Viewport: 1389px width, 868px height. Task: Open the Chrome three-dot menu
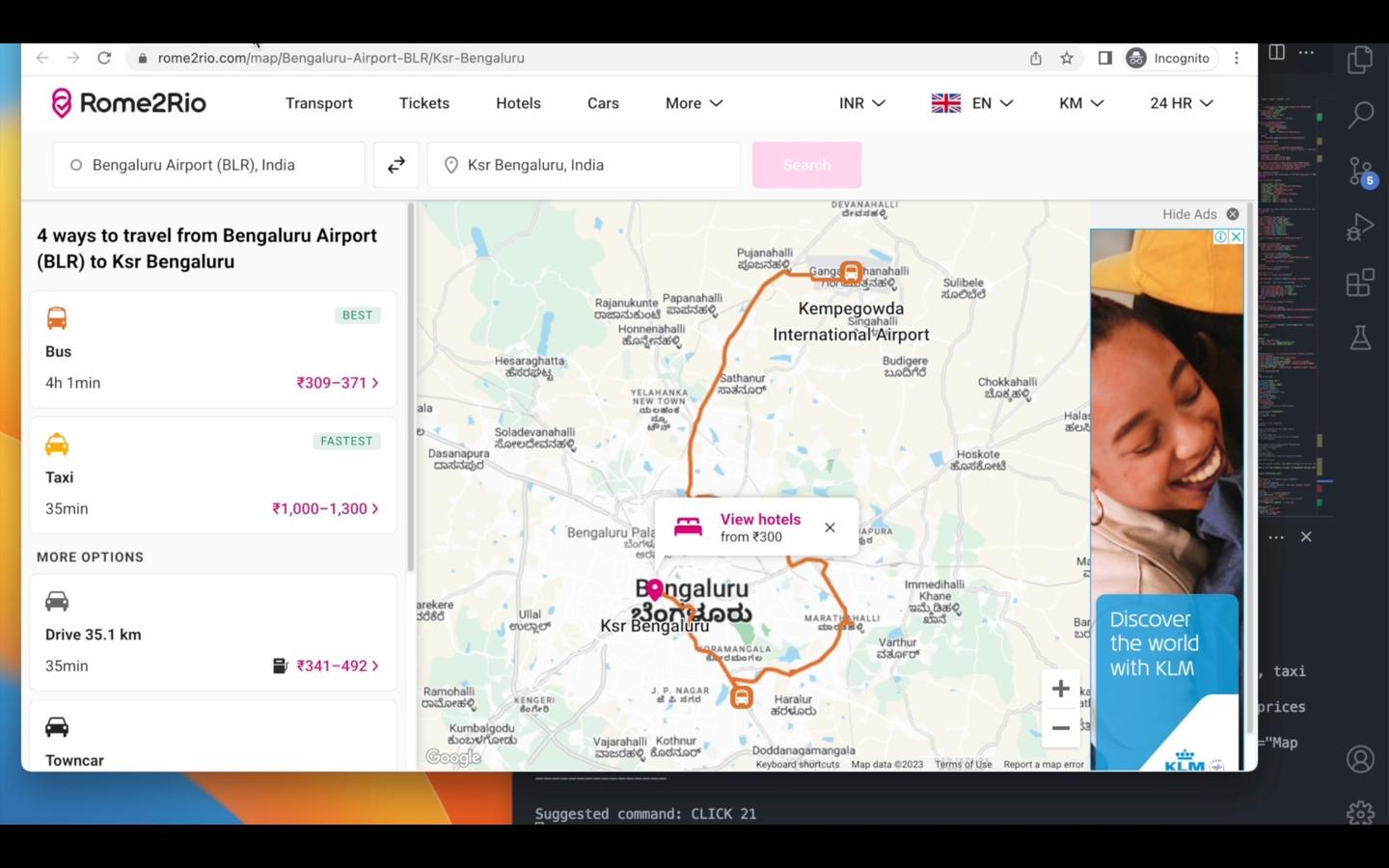(x=1237, y=58)
